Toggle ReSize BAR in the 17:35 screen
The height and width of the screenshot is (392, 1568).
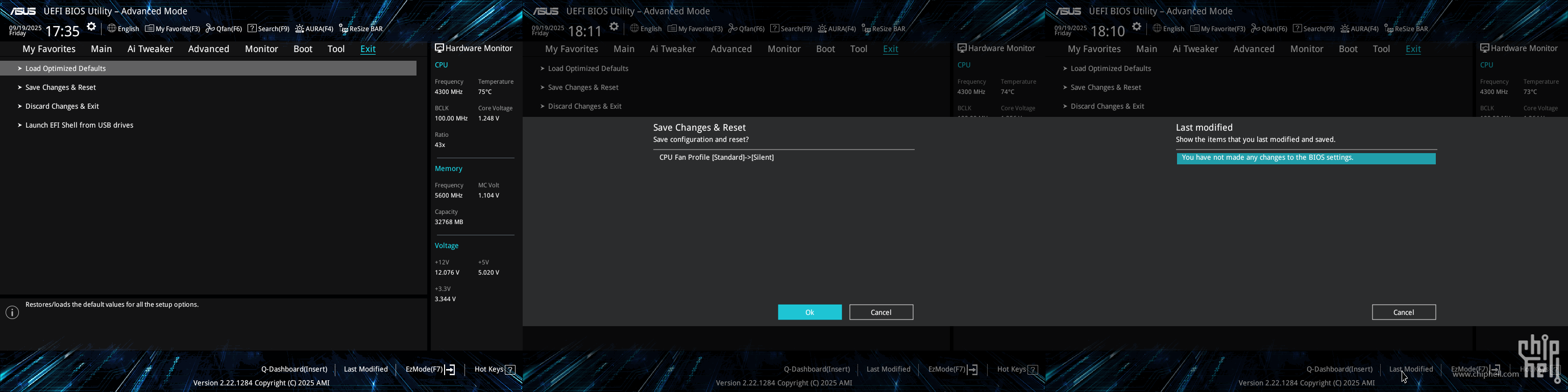pyautogui.click(x=361, y=29)
